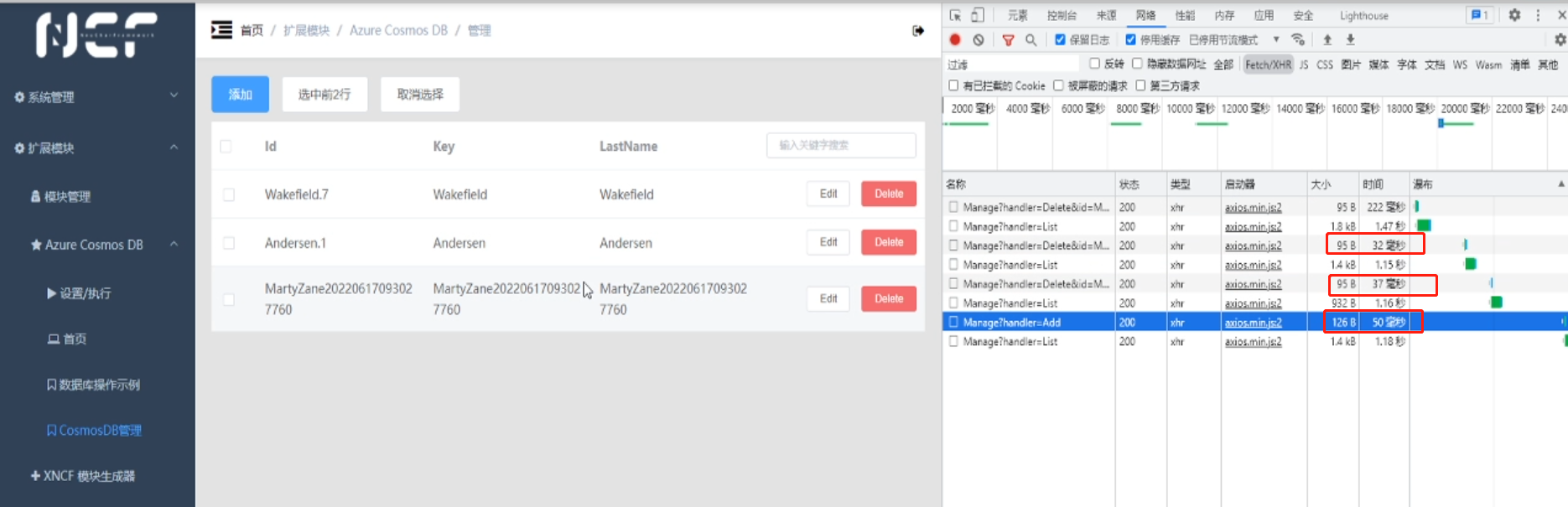Open network search with magnifier icon
Image resolution: width=1568 pixels, height=507 pixels.
coord(1031,39)
